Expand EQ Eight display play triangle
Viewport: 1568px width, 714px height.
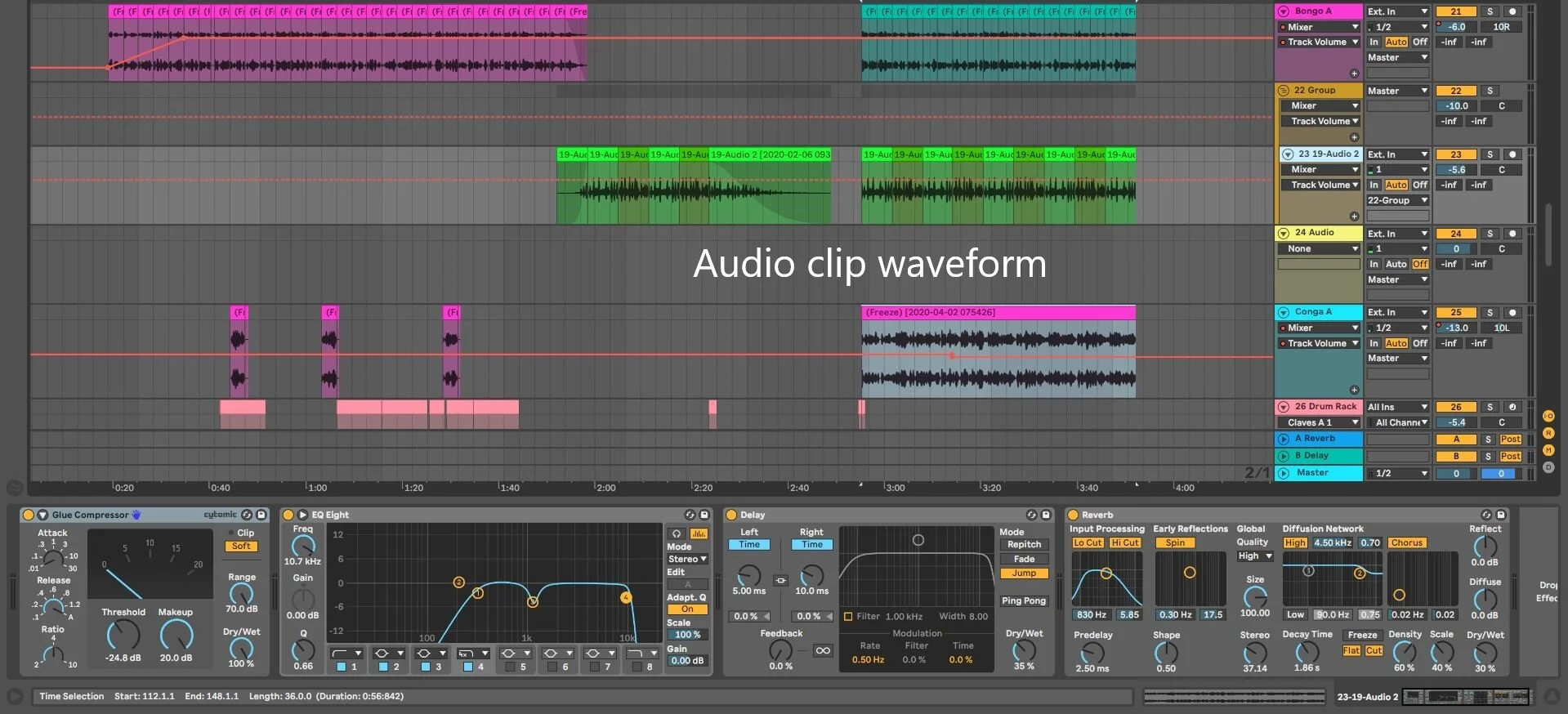(x=302, y=515)
